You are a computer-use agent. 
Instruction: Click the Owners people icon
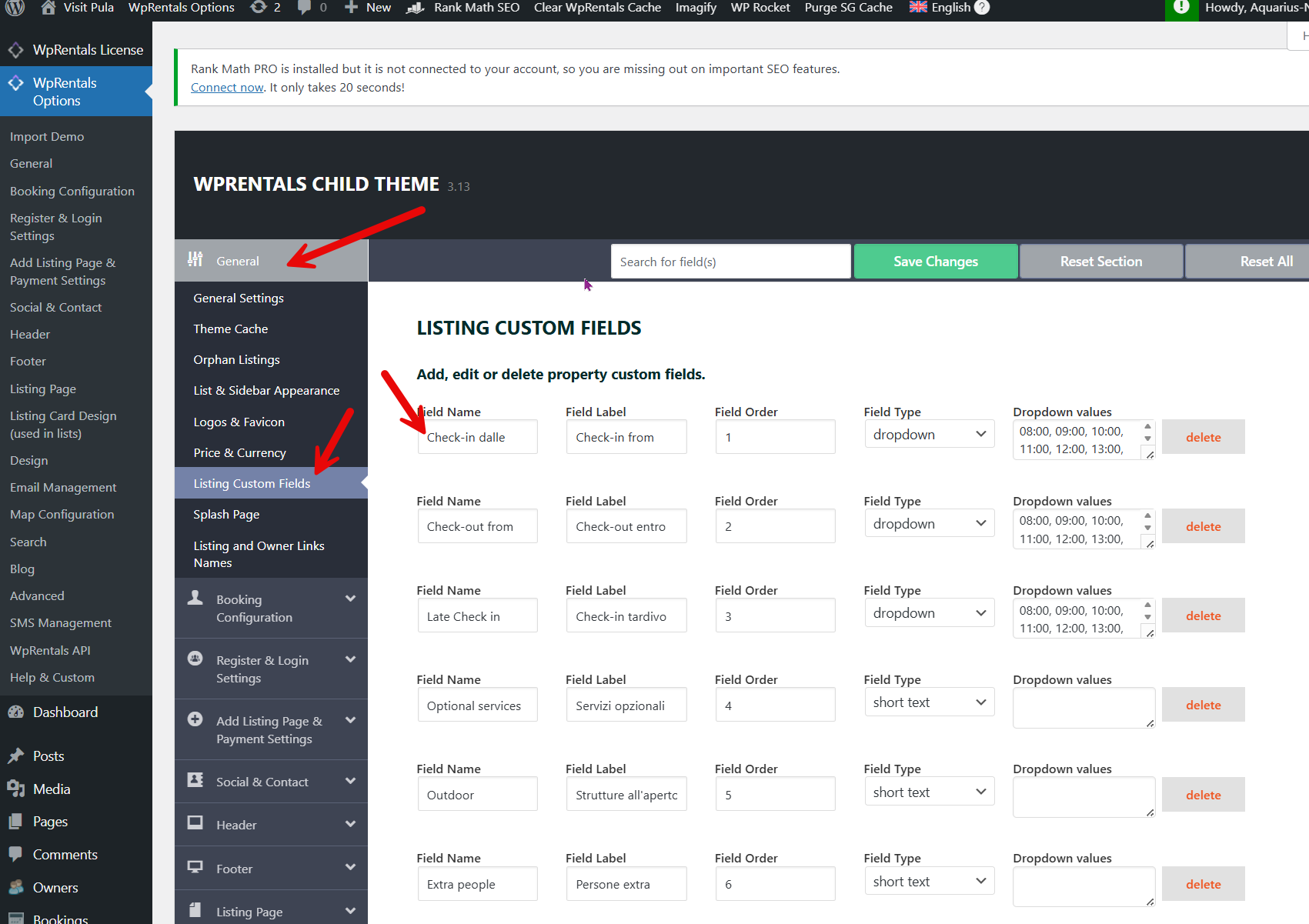pos(15,887)
